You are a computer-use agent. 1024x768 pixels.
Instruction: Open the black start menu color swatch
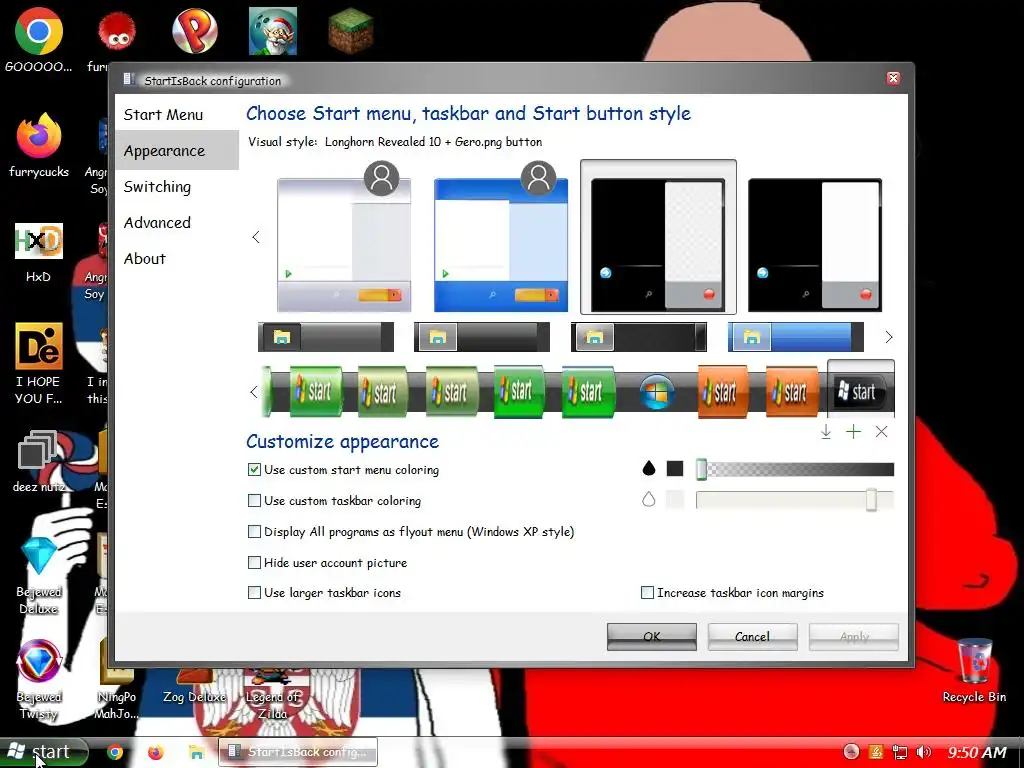click(x=675, y=468)
